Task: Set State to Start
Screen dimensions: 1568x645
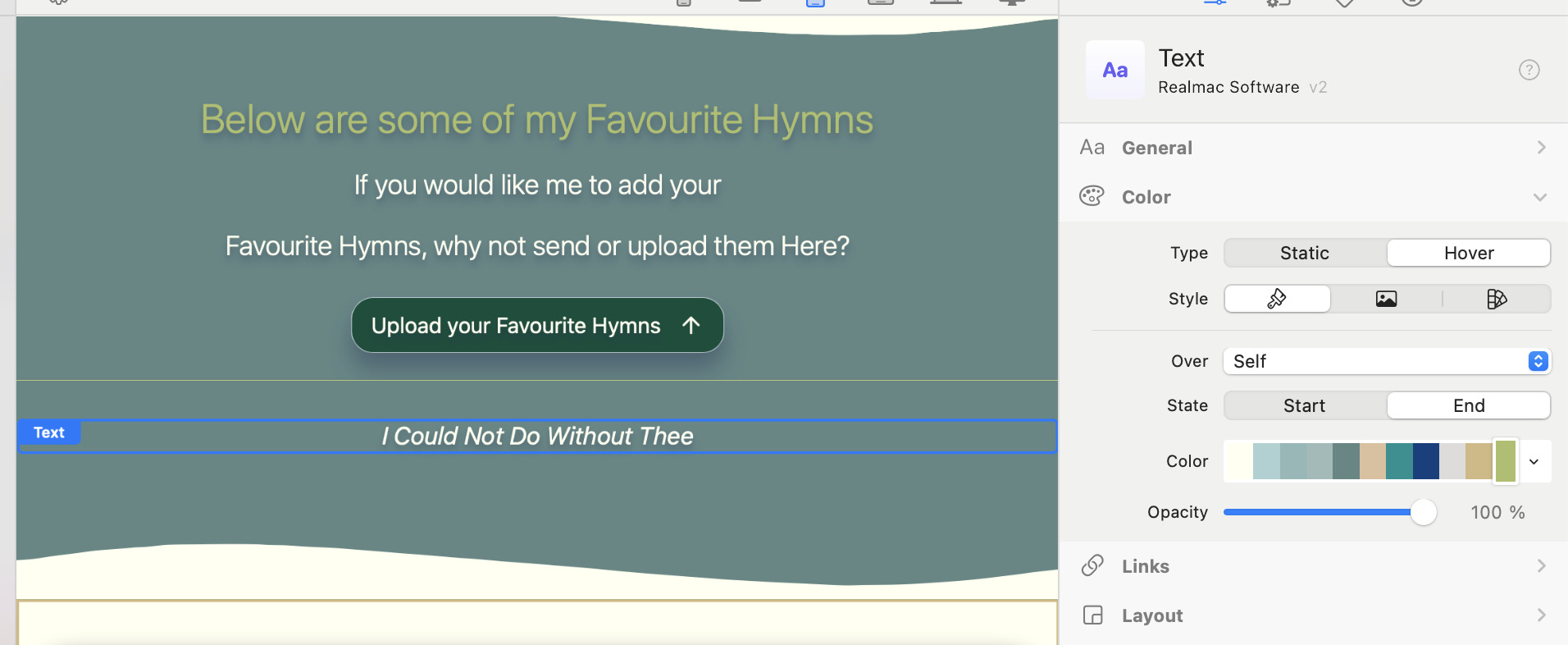Action: 1304,405
